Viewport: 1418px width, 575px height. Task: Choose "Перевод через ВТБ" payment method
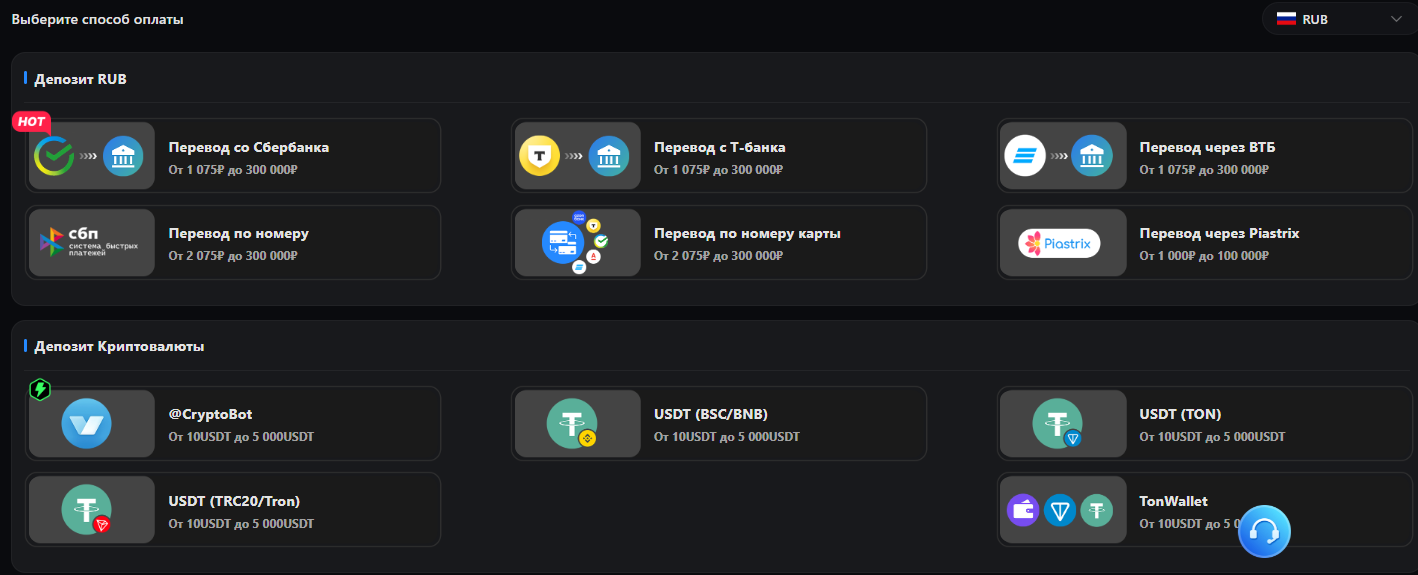pyautogui.click(x=1207, y=148)
